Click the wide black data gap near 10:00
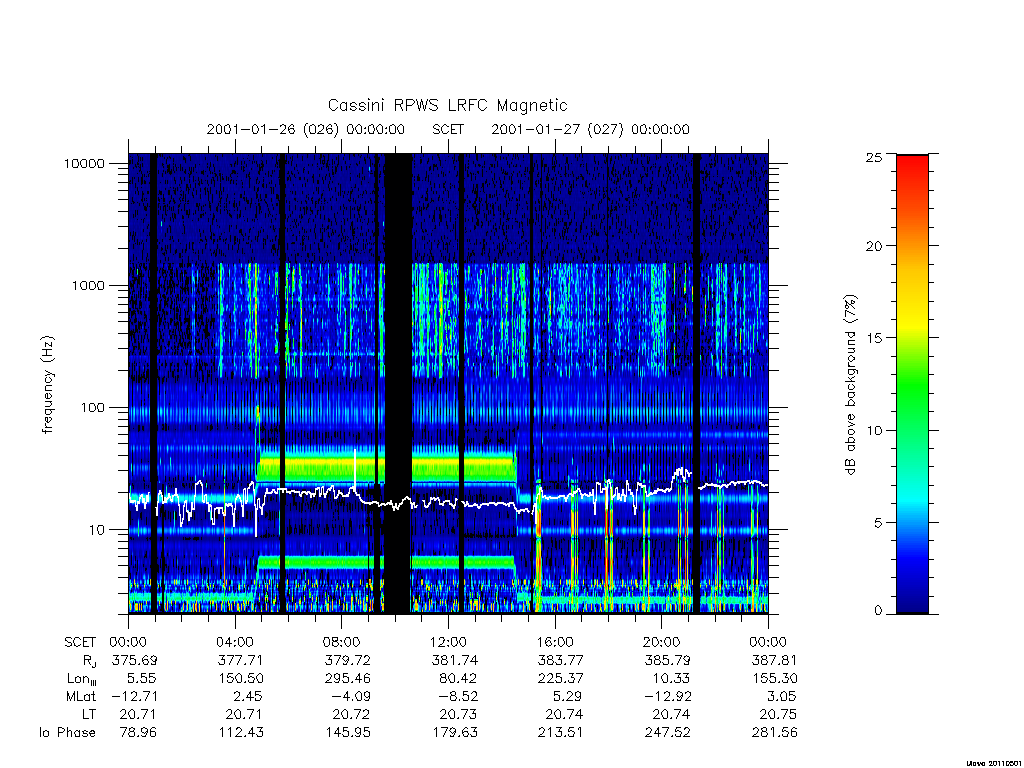 point(398,383)
